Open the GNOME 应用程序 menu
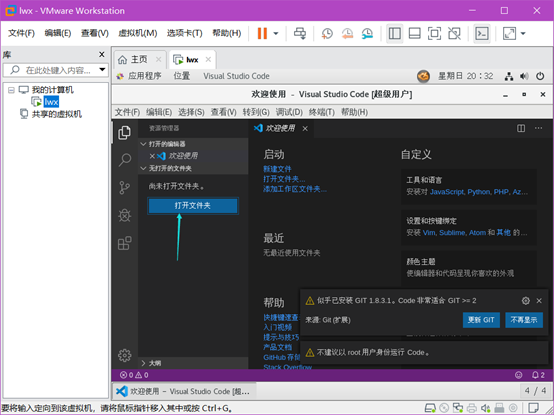554x415 pixels. point(140,76)
